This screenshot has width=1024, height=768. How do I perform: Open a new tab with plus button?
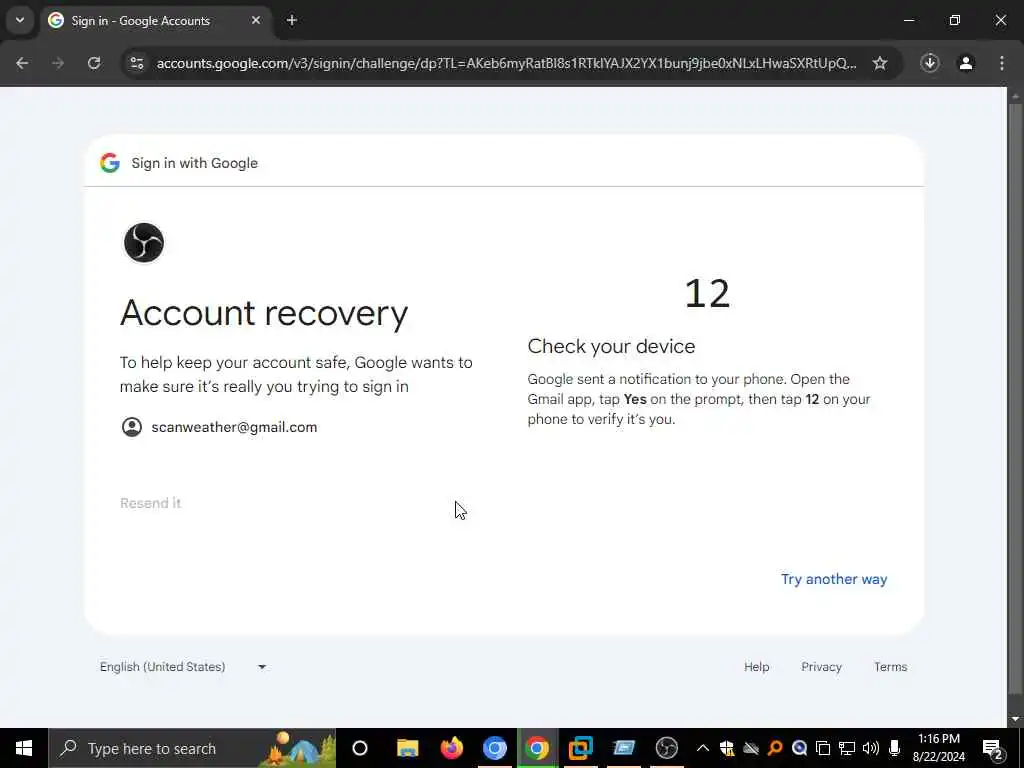click(x=292, y=20)
